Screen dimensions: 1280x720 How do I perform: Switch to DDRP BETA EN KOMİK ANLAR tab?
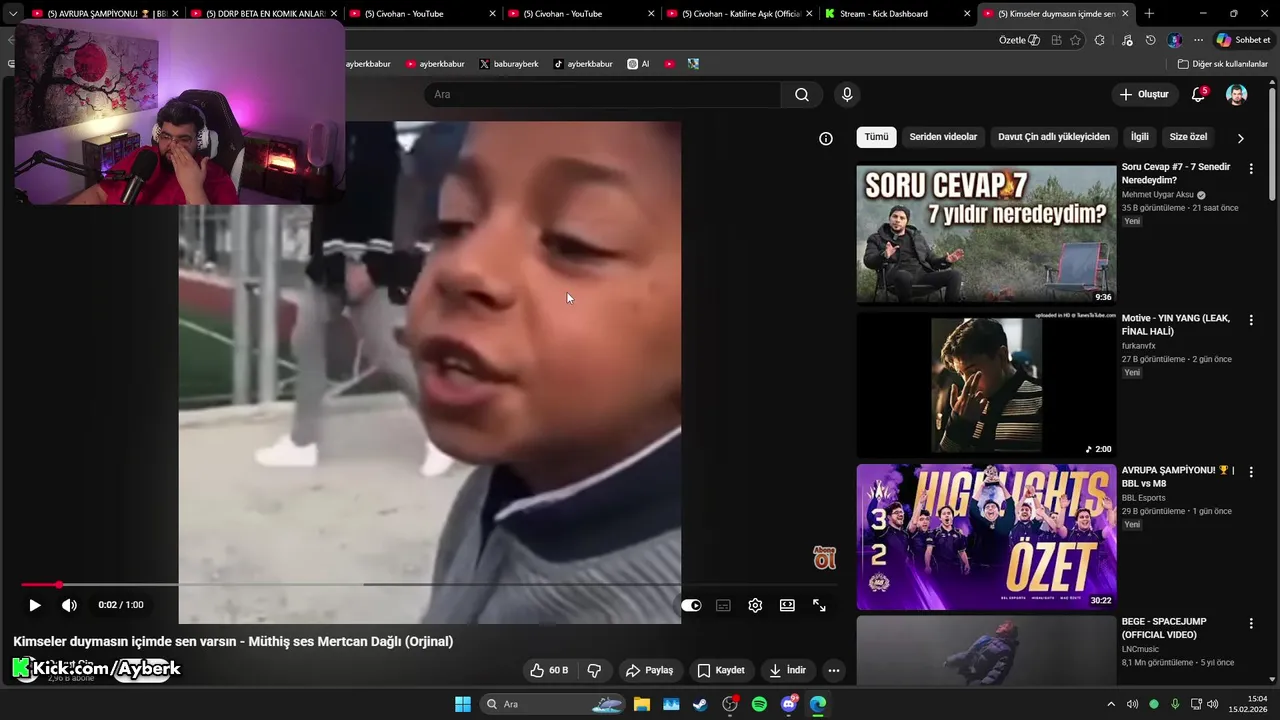coord(262,14)
